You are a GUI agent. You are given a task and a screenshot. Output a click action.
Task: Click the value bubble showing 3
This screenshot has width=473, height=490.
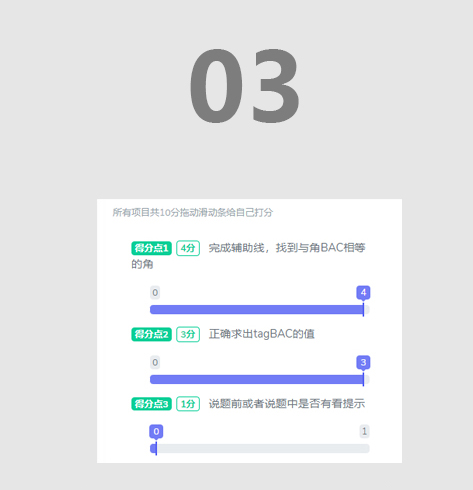tap(363, 362)
